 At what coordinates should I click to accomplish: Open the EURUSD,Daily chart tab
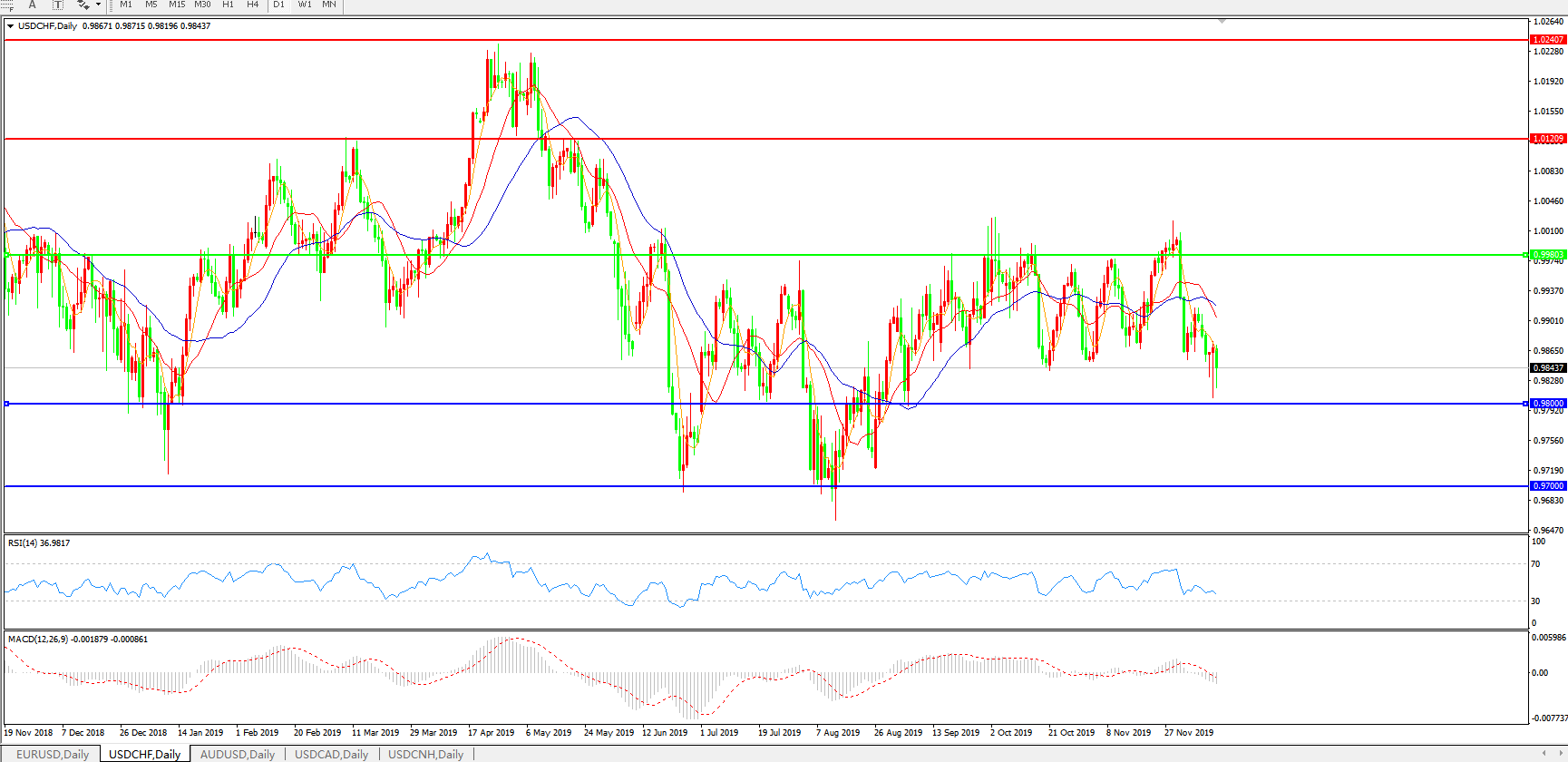(x=53, y=754)
